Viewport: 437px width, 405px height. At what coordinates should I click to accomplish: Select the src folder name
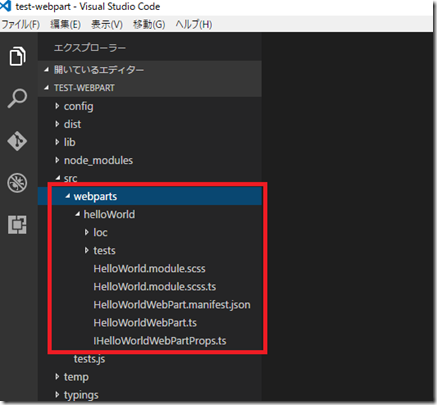[x=70, y=179]
